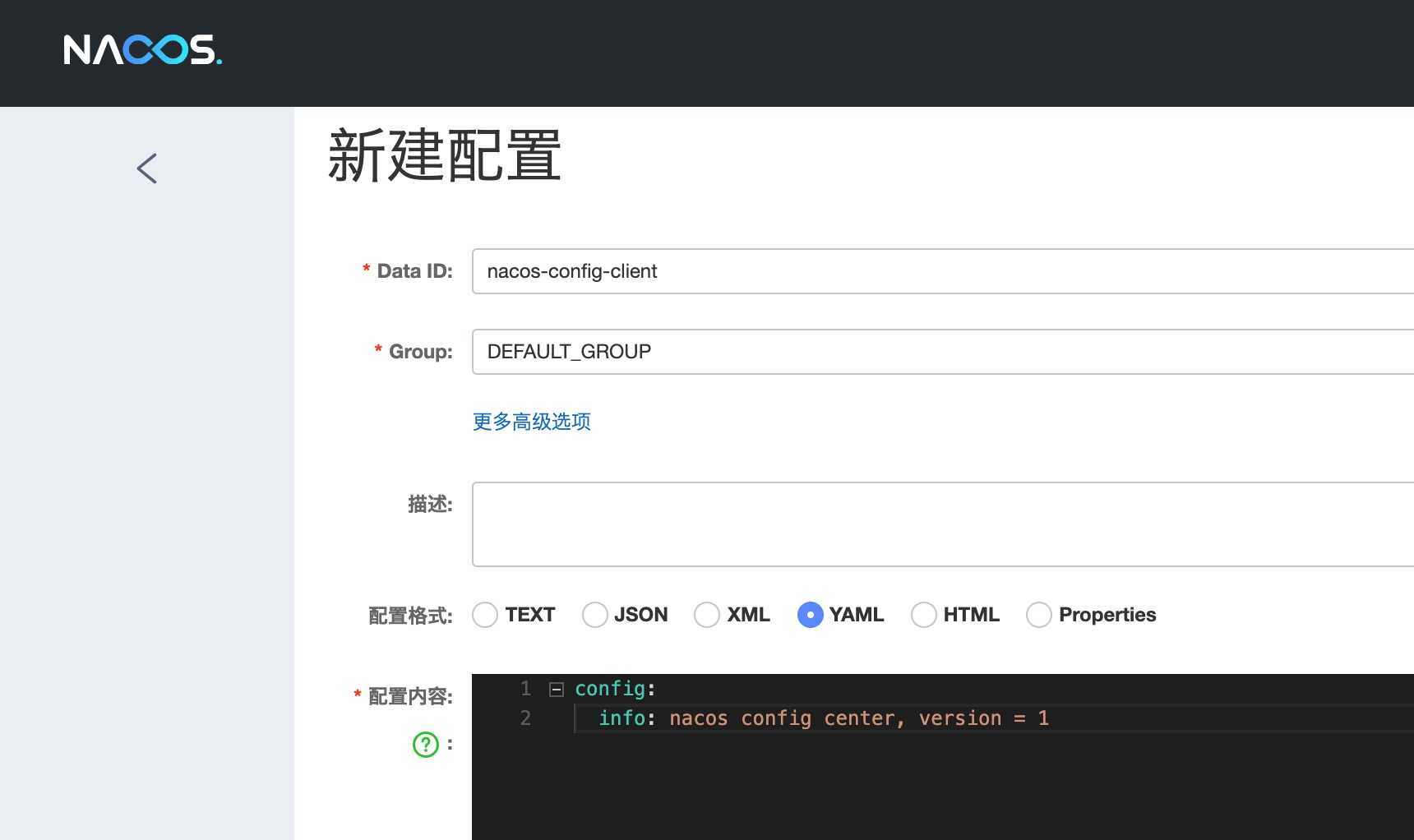
Task: Click the 配置格式 label
Action: point(410,616)
